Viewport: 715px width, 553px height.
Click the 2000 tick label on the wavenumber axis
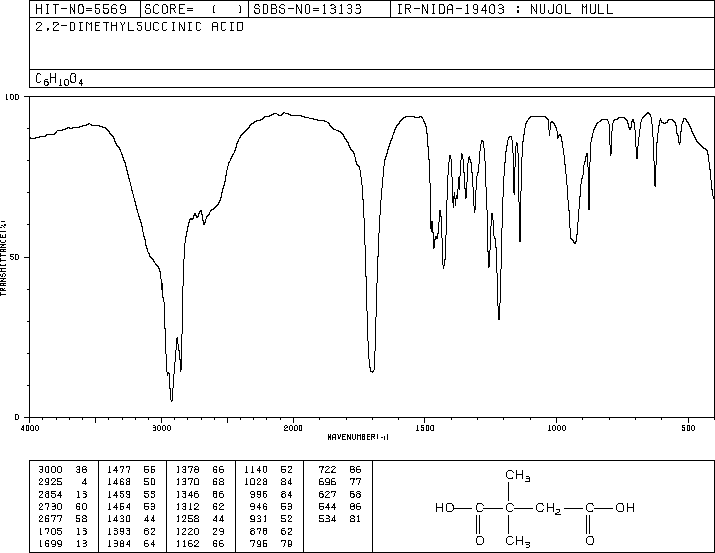[293, 428]
